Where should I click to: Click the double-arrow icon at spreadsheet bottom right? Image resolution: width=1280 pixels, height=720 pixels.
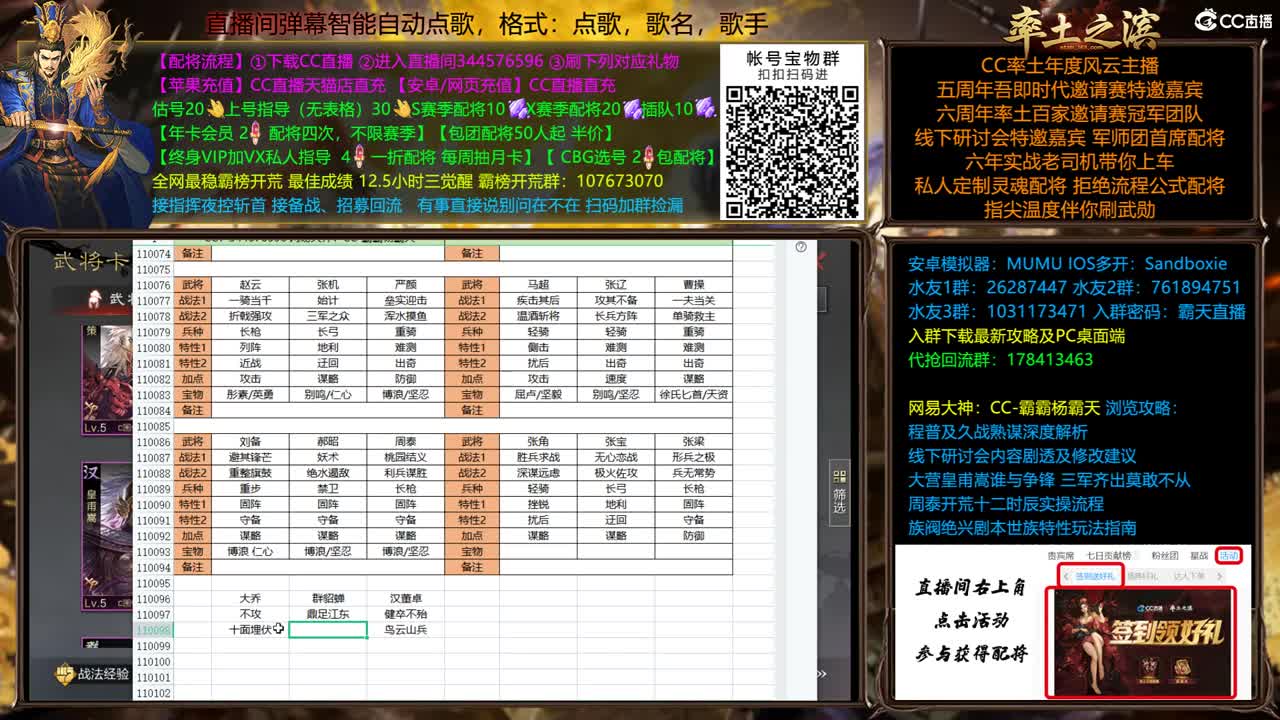click(822, 674)
